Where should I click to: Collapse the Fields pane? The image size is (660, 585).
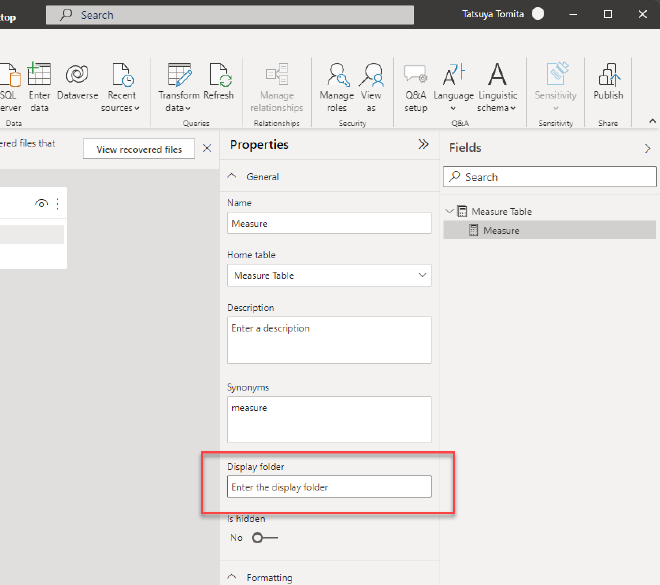[647, 148]
